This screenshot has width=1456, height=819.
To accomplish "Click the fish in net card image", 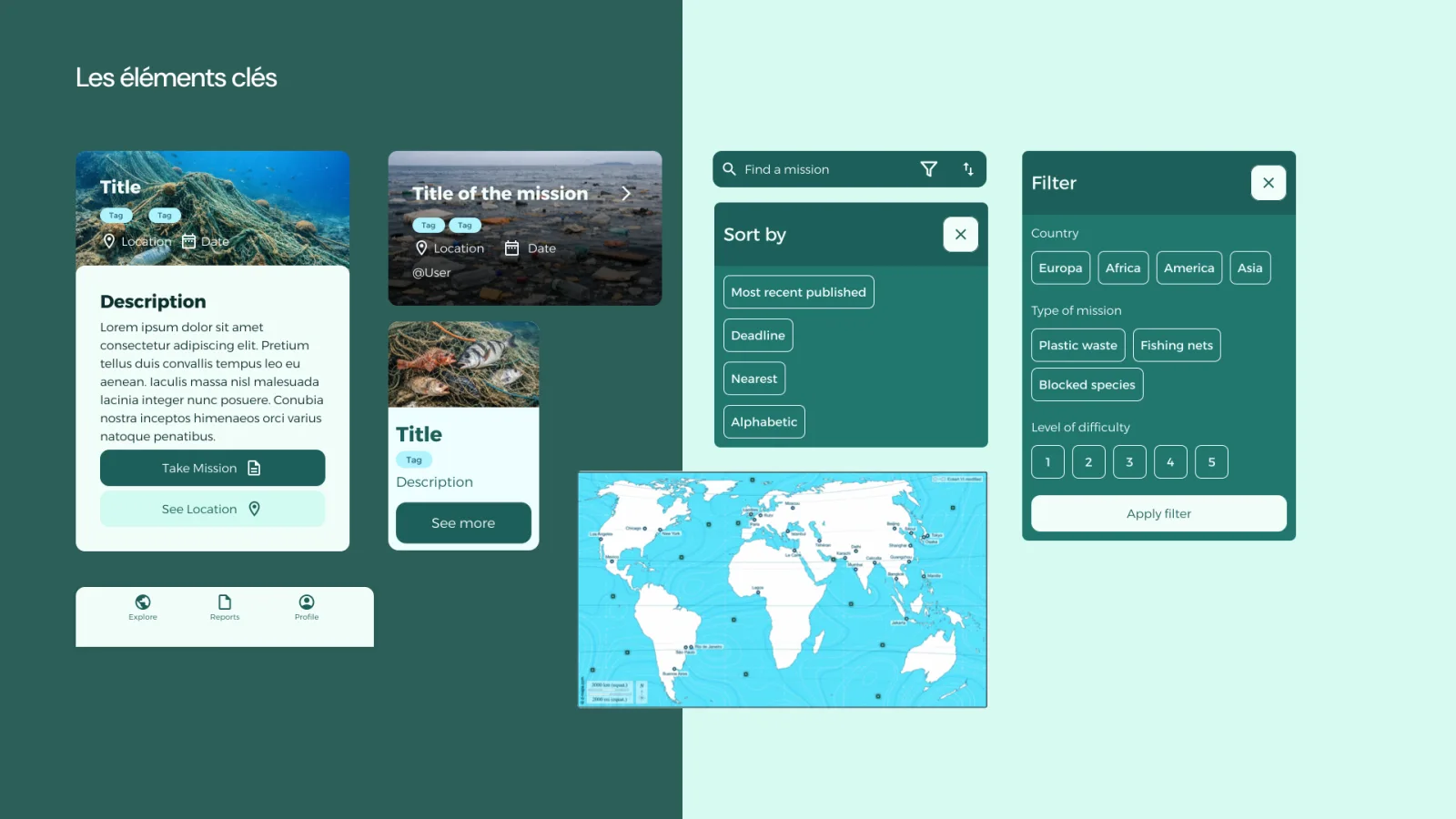I will click(x=463, y=364).
